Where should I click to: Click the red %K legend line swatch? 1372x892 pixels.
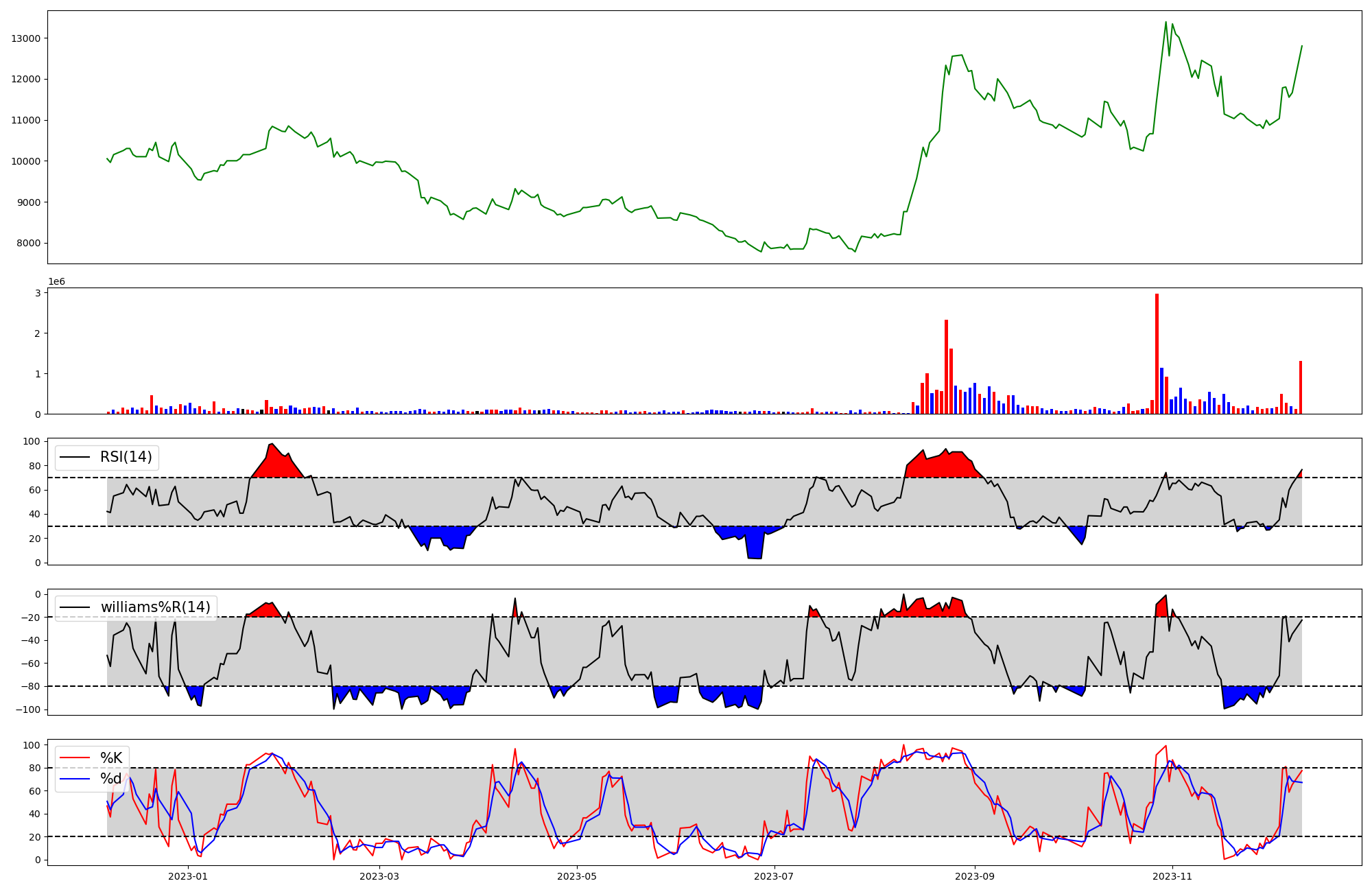(75, 758)
